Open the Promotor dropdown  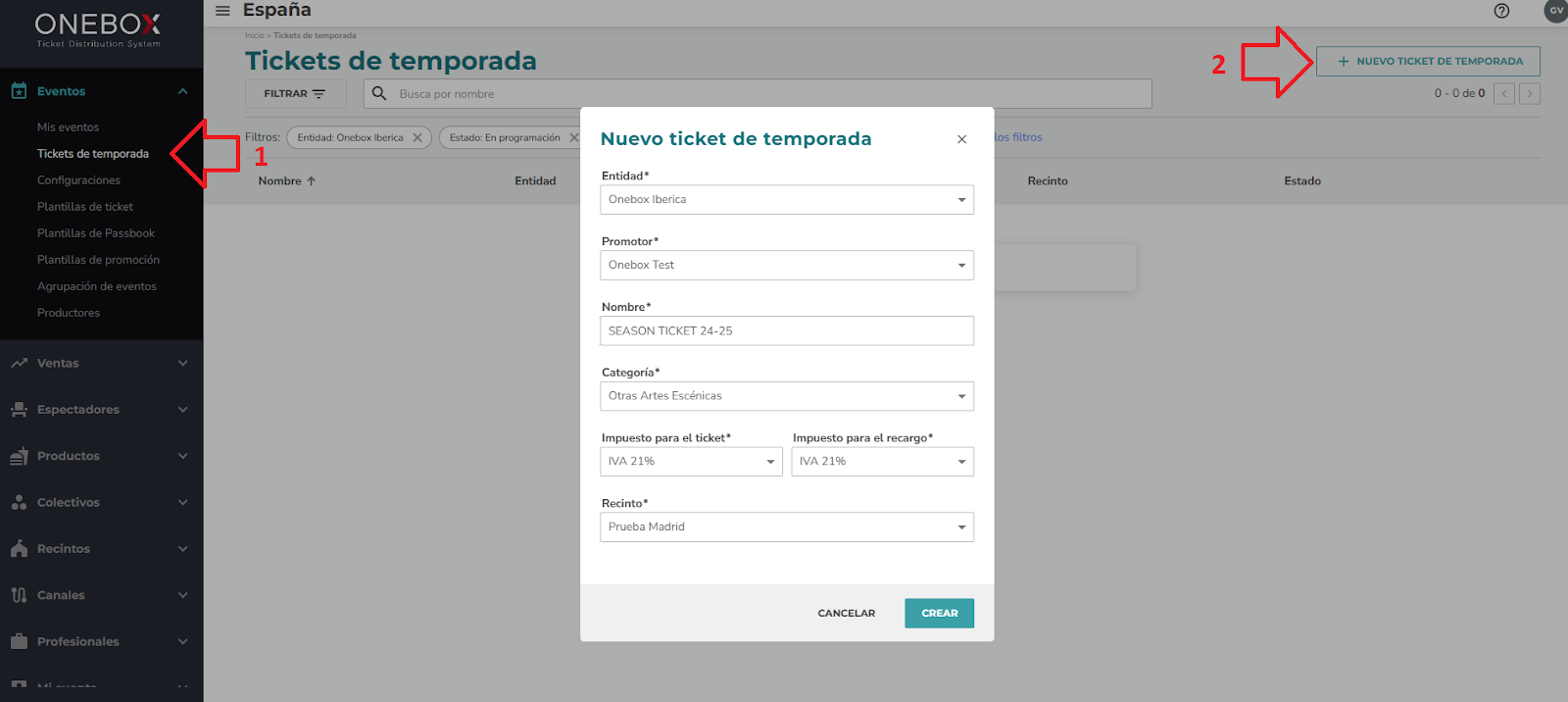tap(787, 266)
